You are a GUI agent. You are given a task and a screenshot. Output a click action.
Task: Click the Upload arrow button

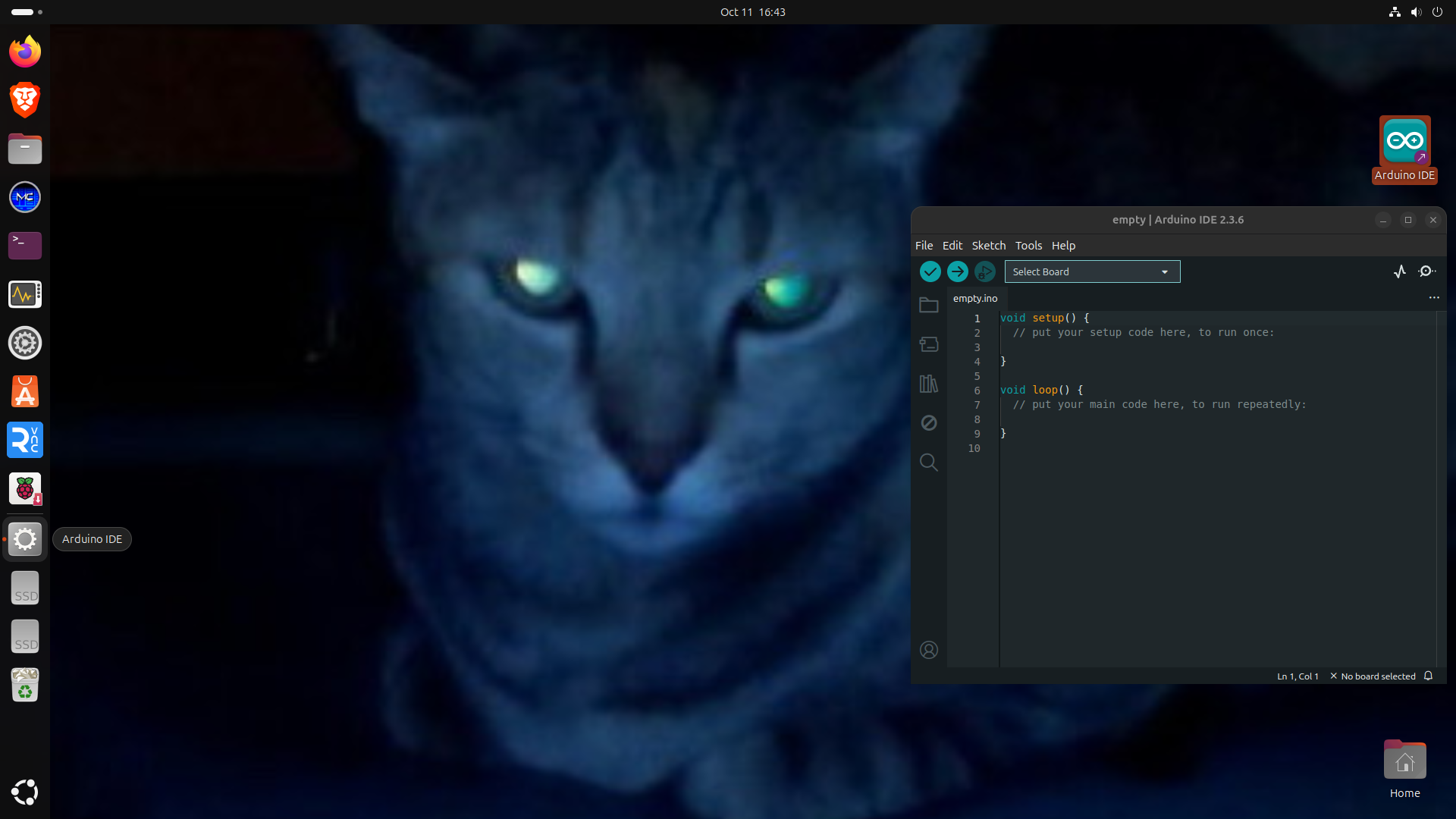[957, 271]
